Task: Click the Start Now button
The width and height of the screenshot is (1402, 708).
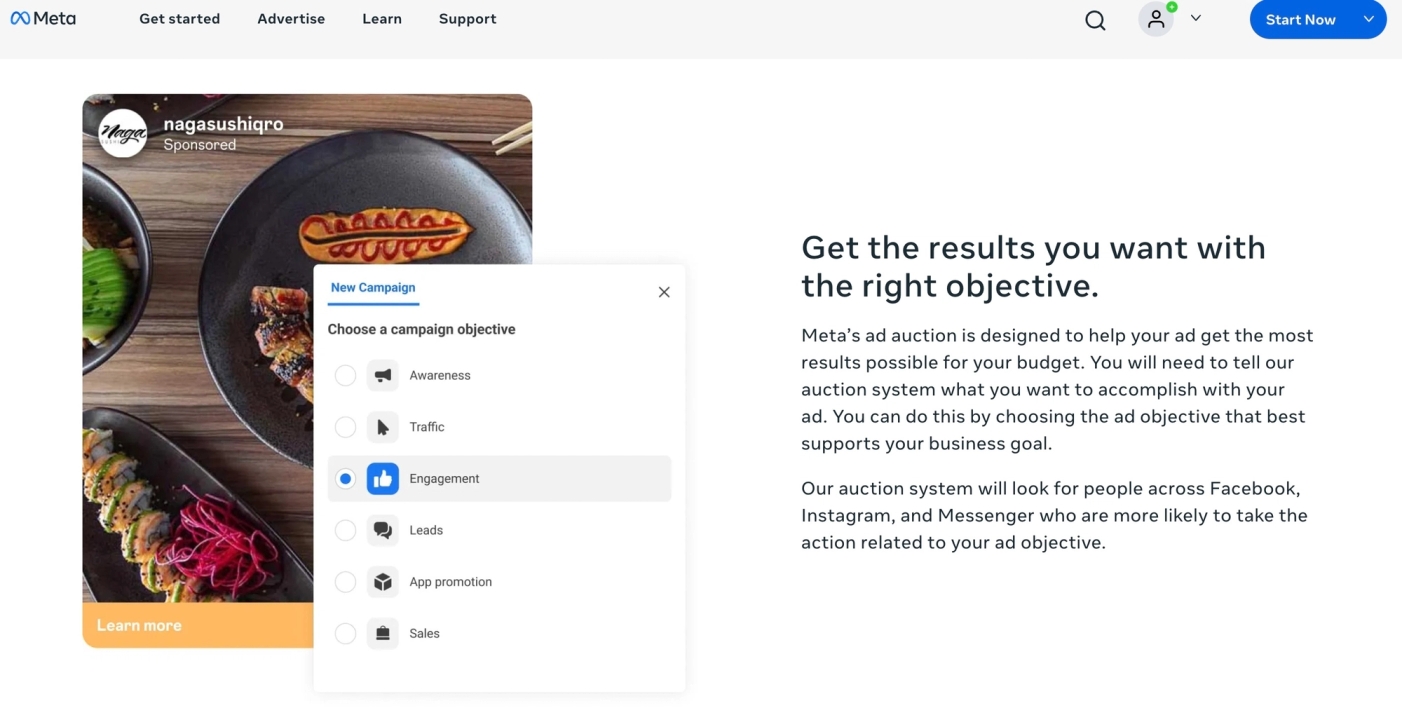Action: point(1301,19)
